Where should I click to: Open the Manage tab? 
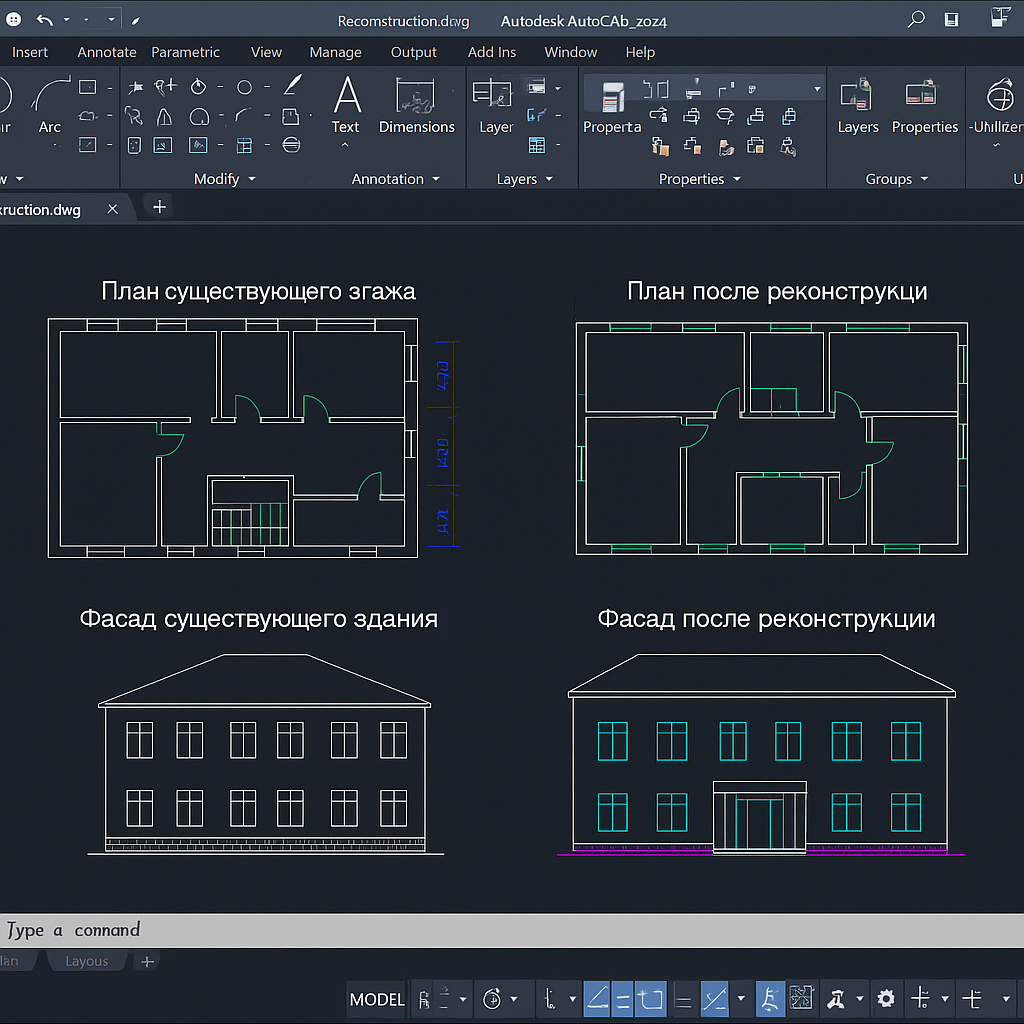click(335, 52)
